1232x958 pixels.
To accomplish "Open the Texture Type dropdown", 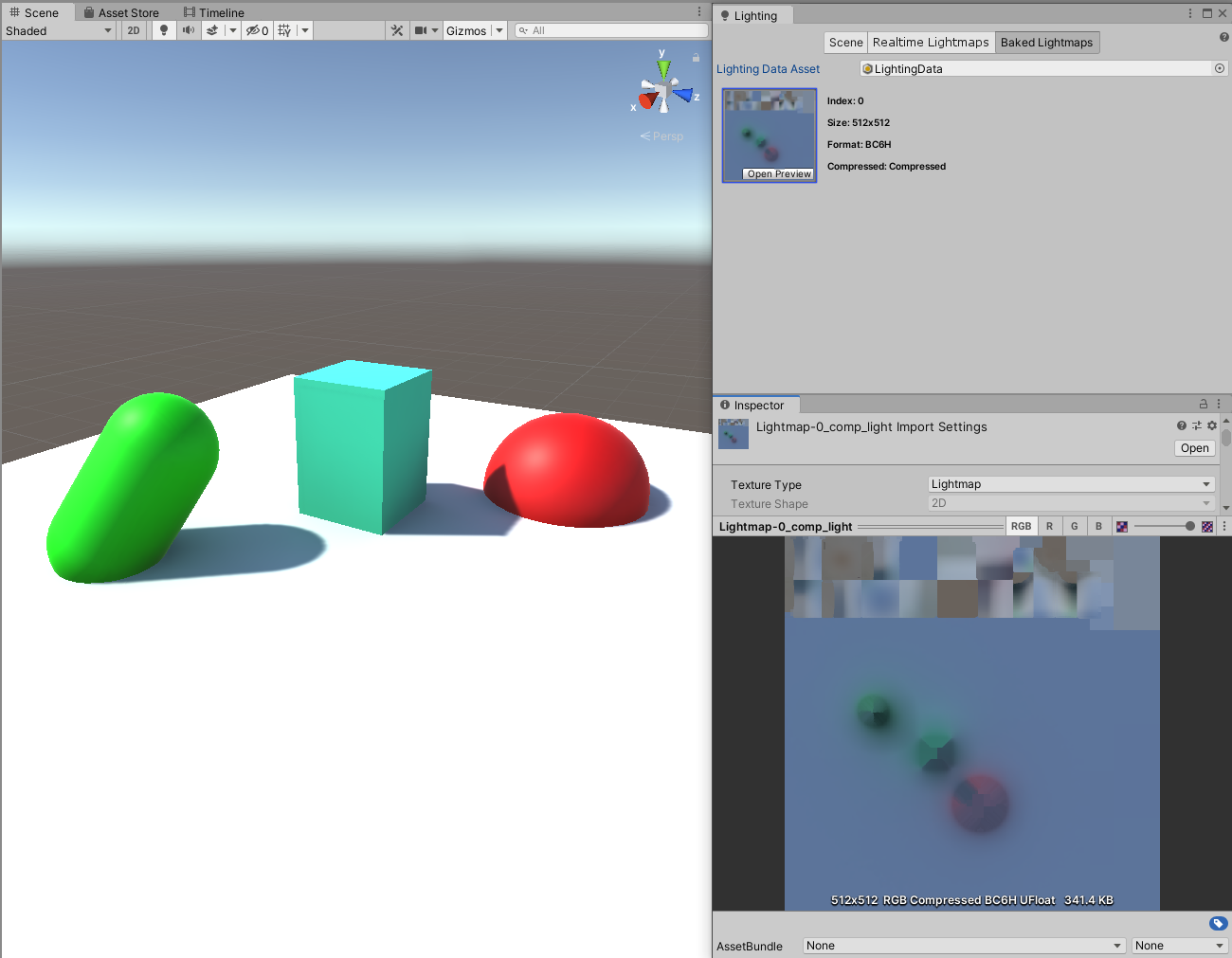I will tap(1071, 484).
